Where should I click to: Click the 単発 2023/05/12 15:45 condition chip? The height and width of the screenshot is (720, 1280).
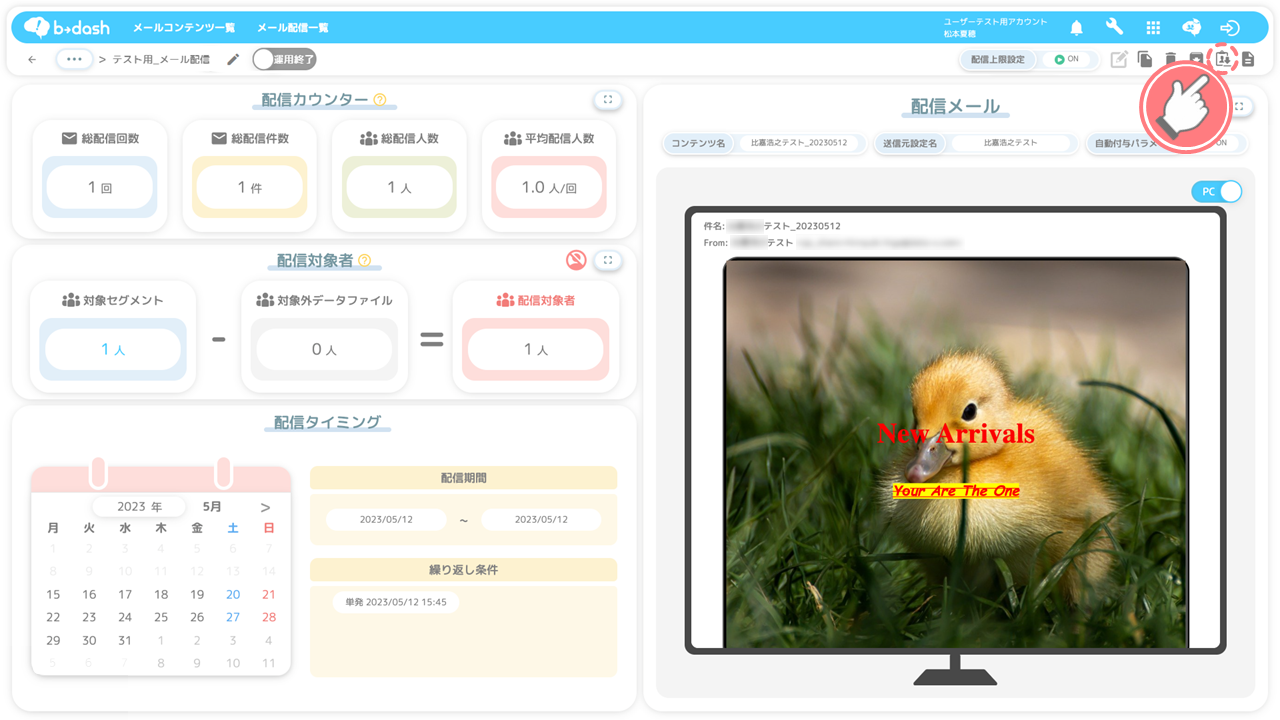click(396, 602)
